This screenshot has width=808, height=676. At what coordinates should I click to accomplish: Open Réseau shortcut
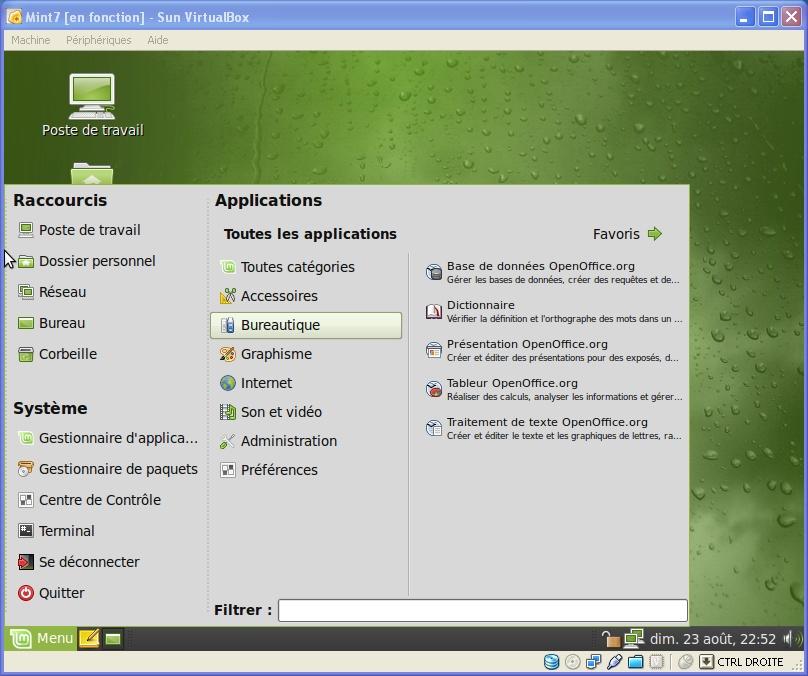(52, 292)
